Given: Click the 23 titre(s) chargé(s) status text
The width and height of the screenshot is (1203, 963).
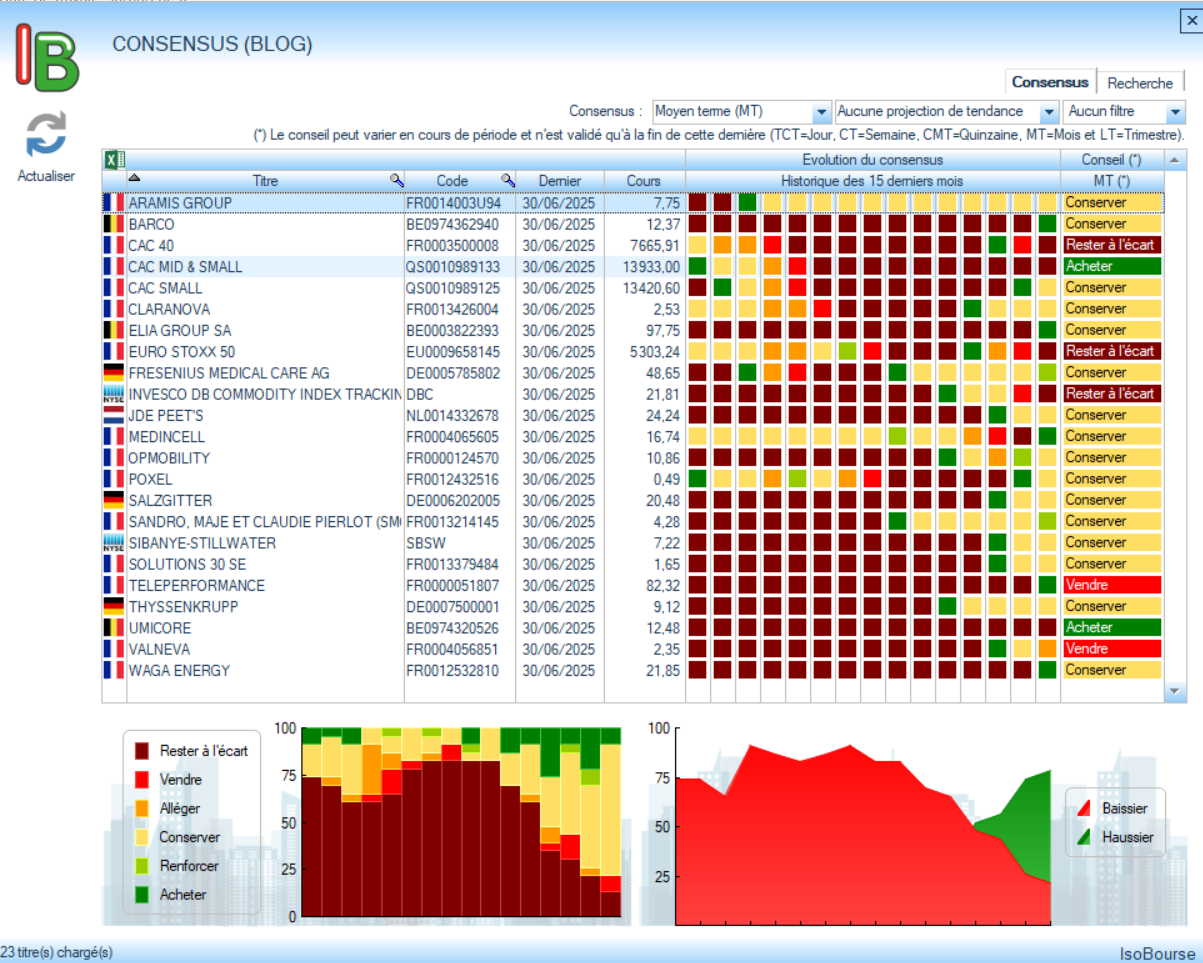Looking at the screenshot, I should click(57, 952).
